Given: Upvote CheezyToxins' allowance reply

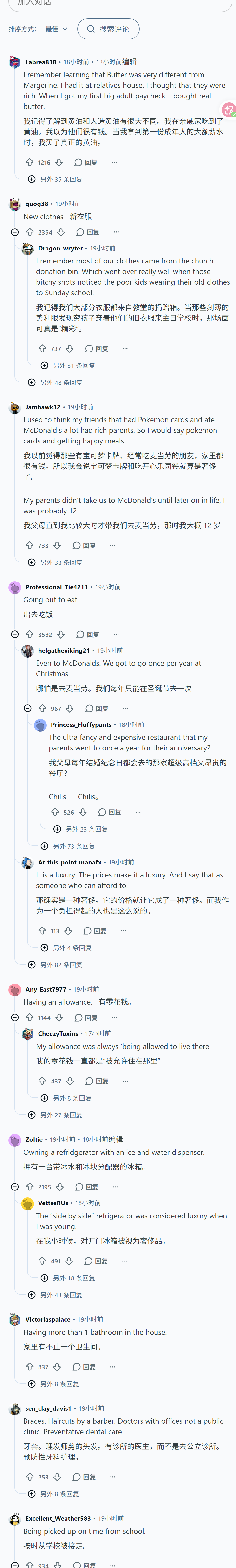Looking at the screenshot, I should (x=42, y=1081).
